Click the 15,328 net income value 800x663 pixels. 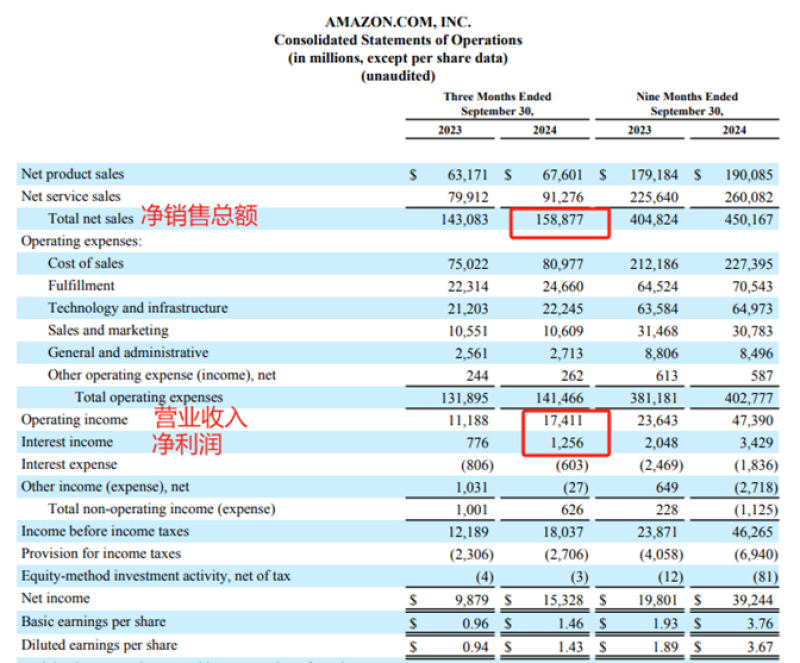561,599
